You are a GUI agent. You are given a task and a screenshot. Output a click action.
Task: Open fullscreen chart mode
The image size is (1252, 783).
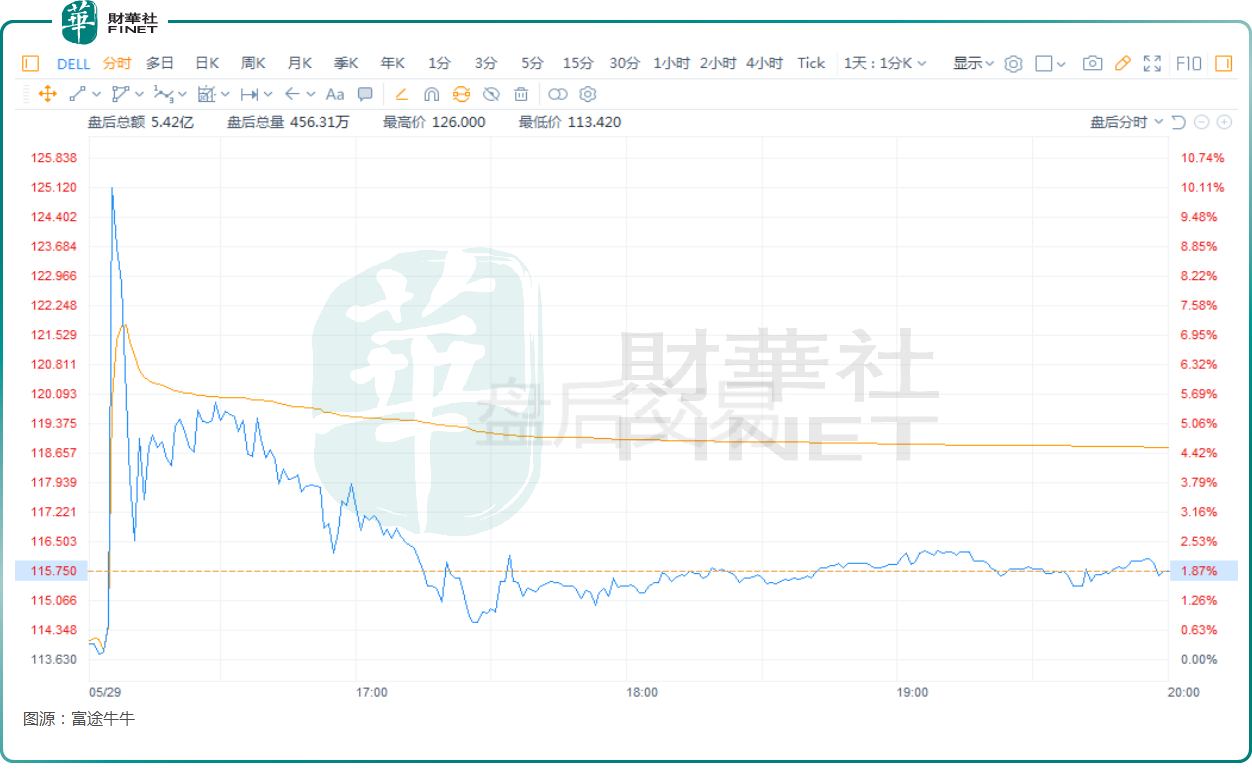[1152, 63]
